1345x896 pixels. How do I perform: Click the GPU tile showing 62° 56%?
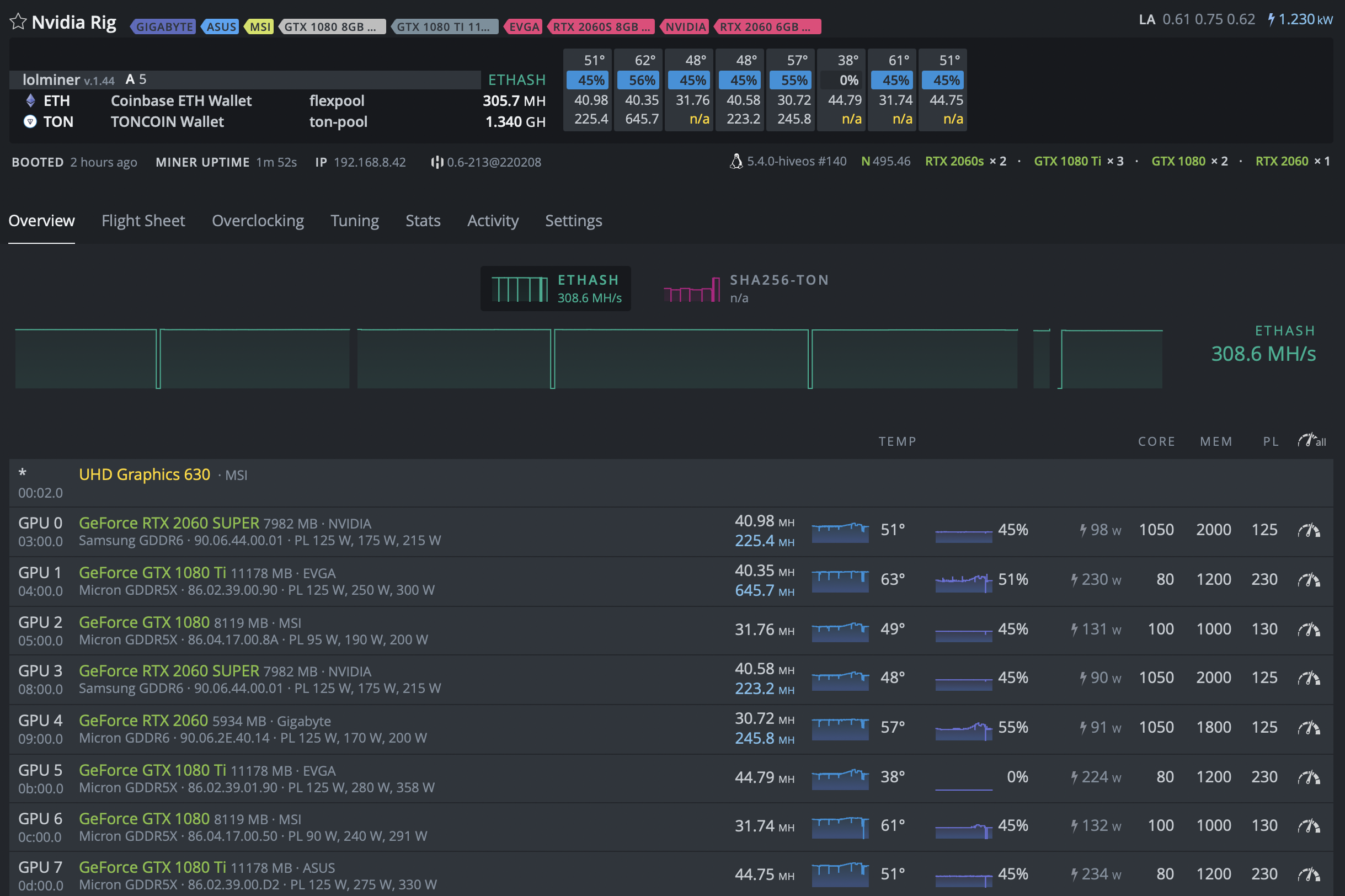[x=638, y=90]
